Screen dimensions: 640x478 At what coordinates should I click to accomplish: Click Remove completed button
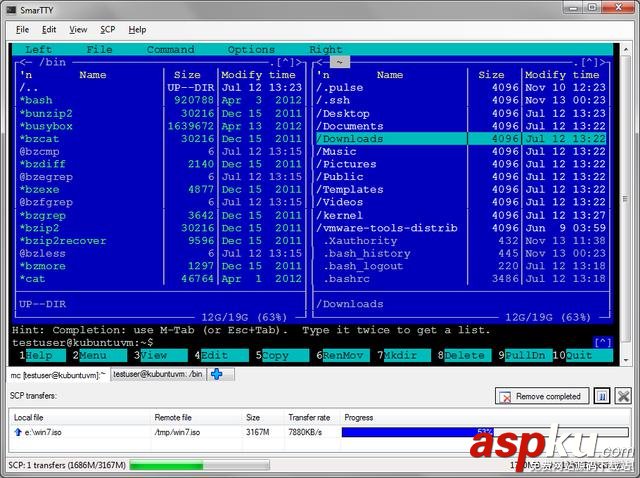click(542, 396)
